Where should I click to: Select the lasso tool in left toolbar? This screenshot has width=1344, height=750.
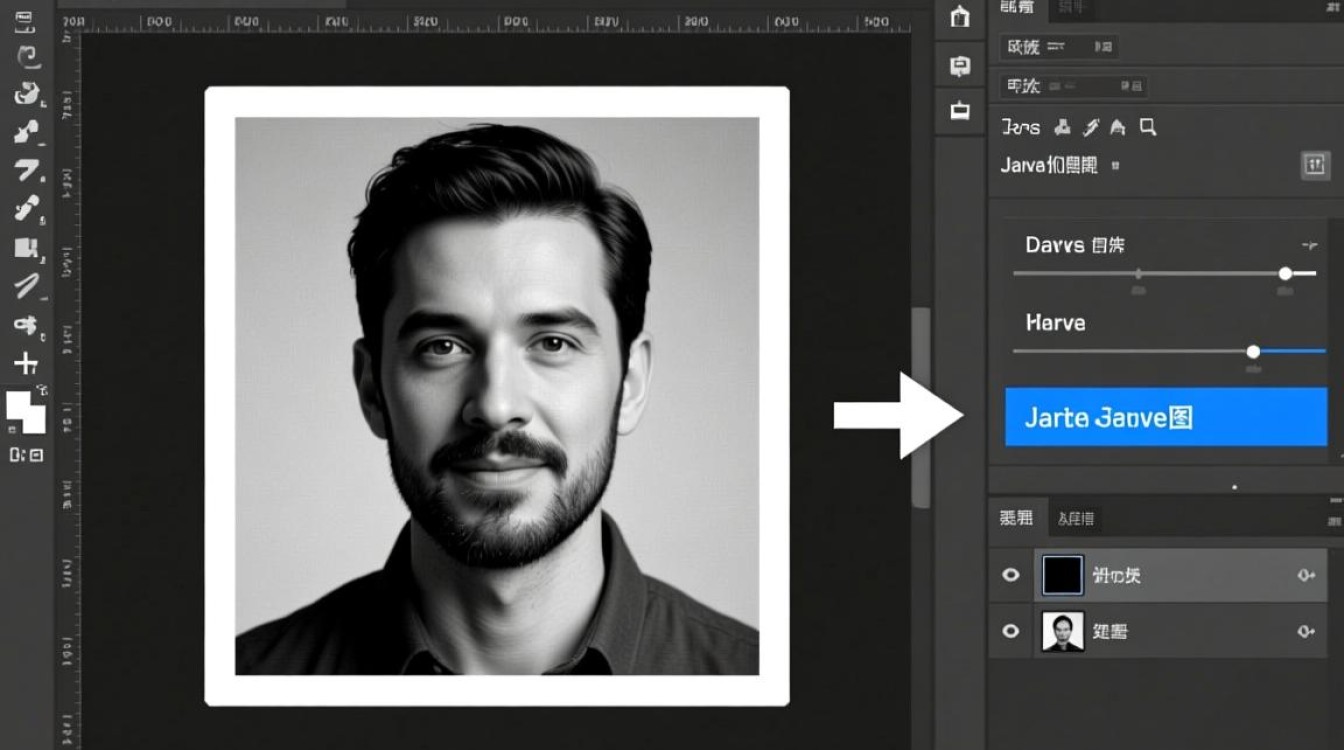point(26,56)
